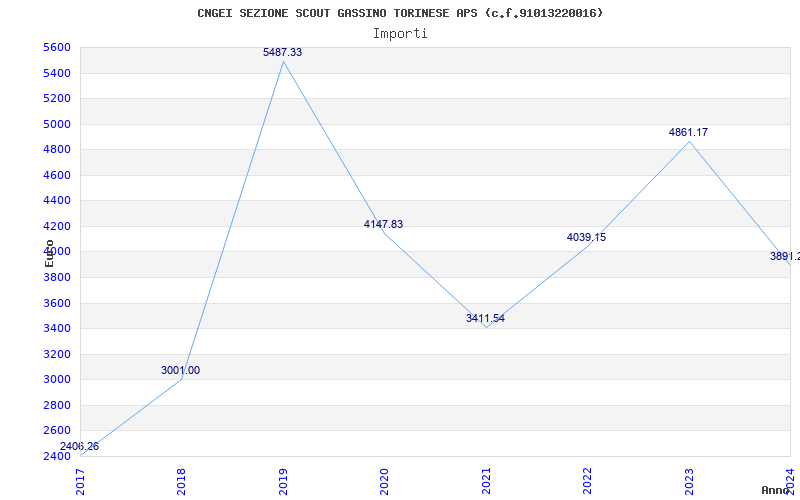Click the y-axis value 4400
Viewport: 800px width, 500px height.
[x=57, y=201]
